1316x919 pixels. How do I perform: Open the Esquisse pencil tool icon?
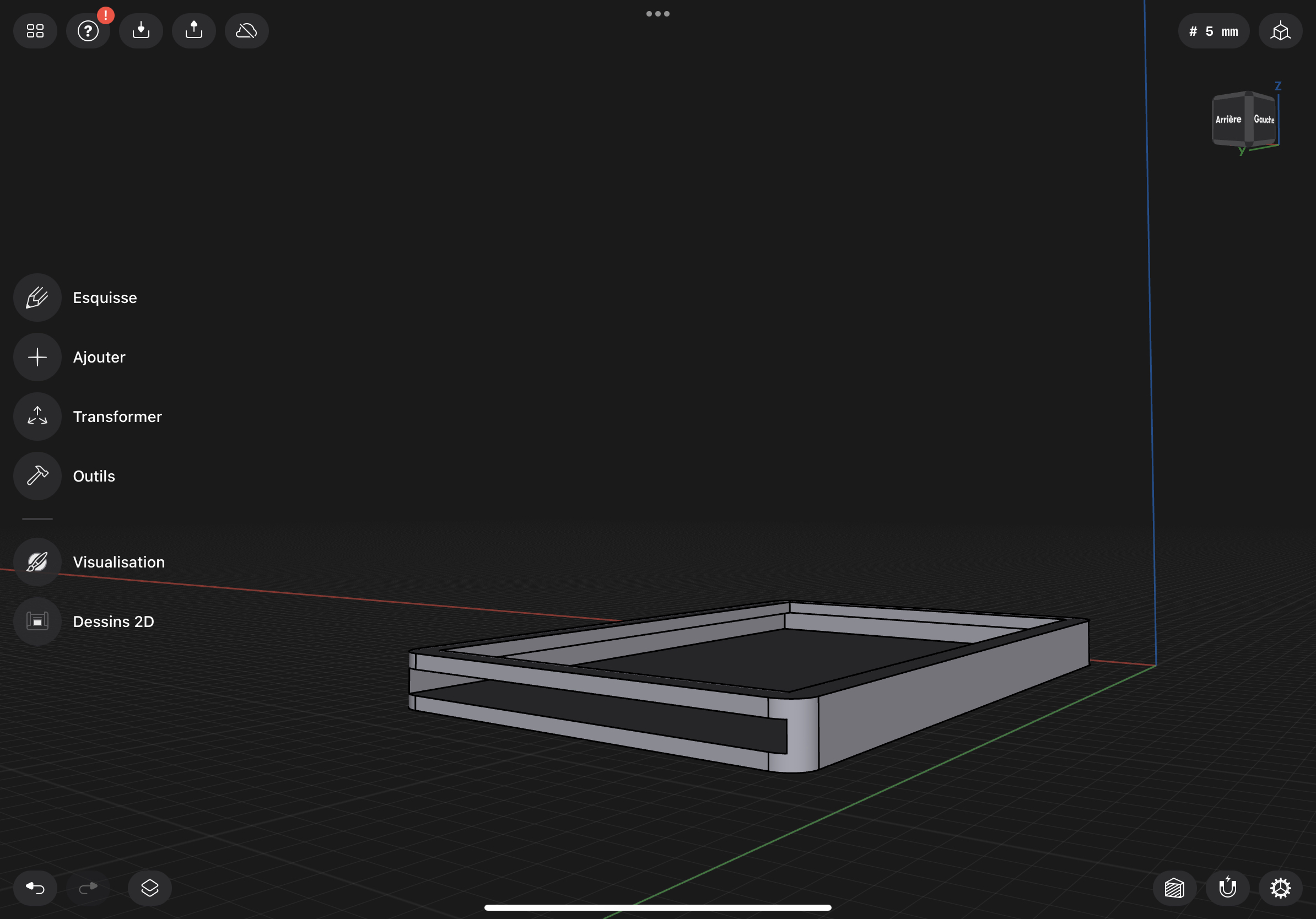(37, 298)
